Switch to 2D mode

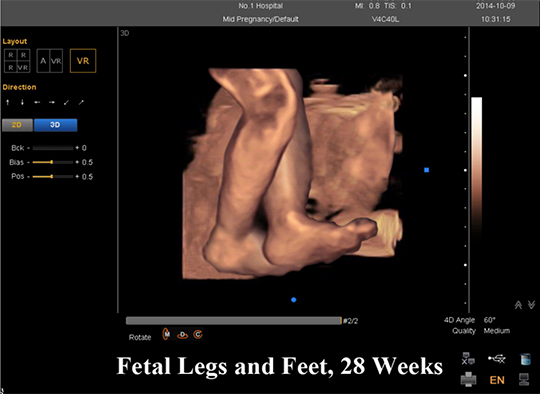coord(17,125)
